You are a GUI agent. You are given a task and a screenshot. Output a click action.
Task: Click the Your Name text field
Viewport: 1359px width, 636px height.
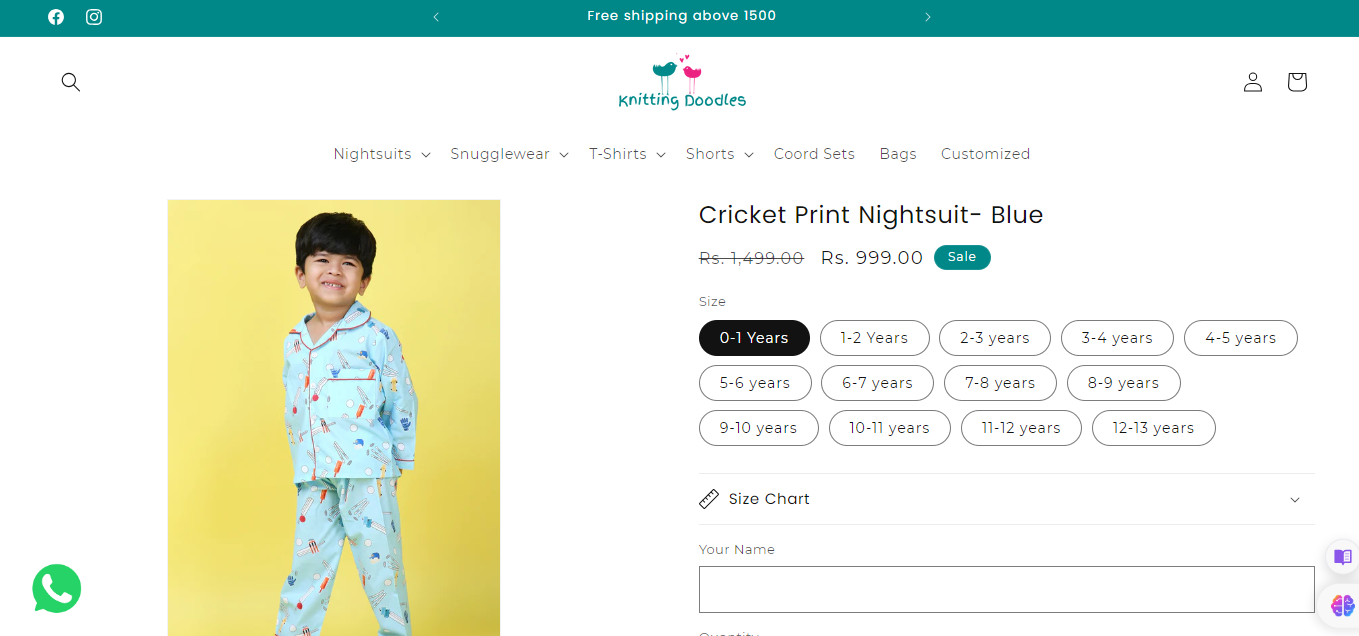click(x=1006, y=589)
